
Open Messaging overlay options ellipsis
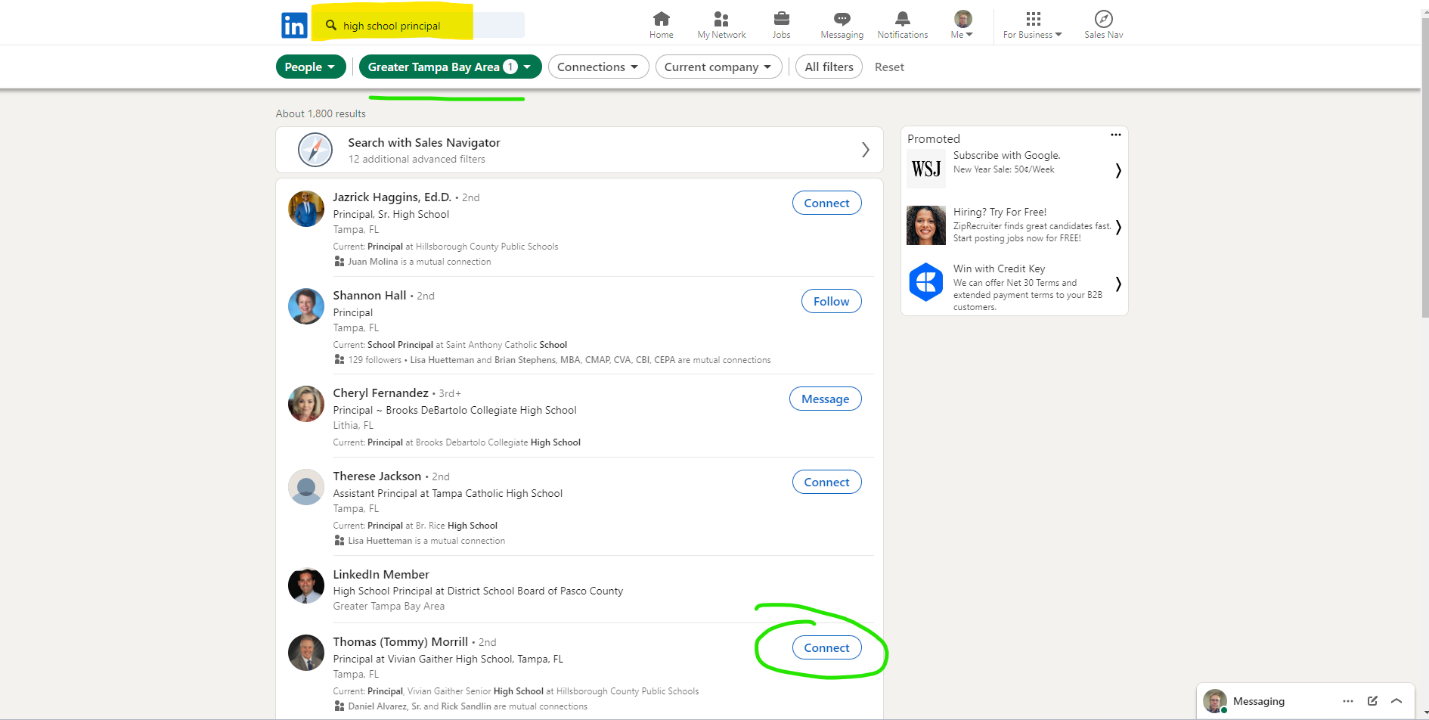(1348, 701)
